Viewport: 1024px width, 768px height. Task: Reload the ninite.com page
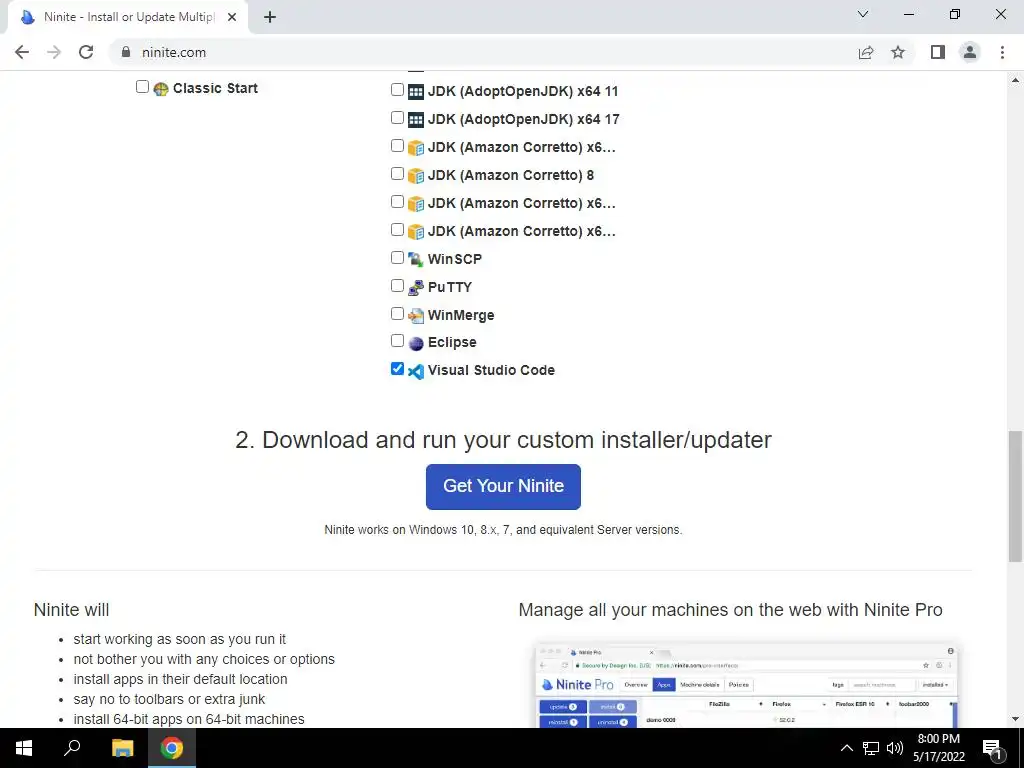[x=86, y=52]
